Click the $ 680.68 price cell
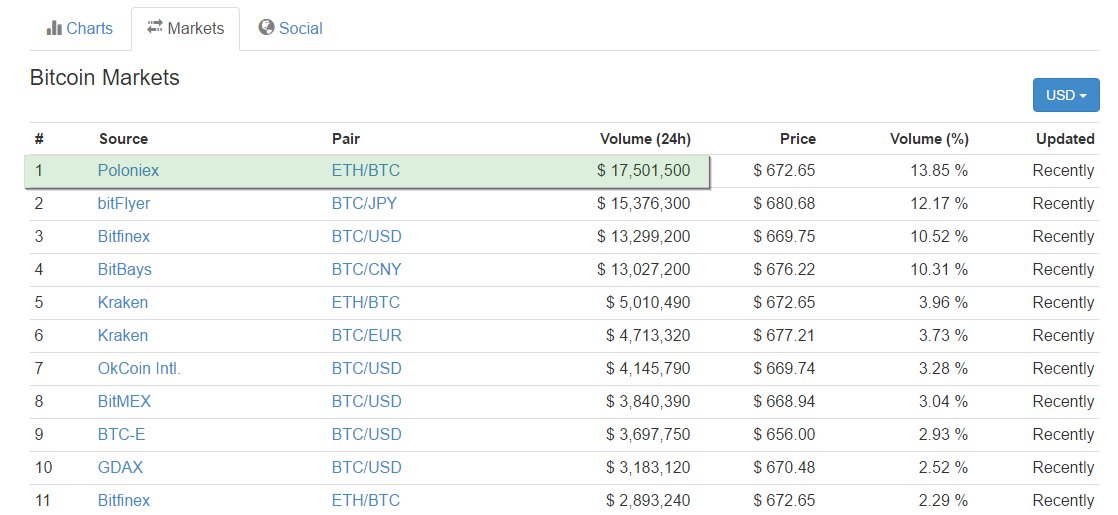The width and height of the screenshot is (1118, 515). [x=784, y=203]
